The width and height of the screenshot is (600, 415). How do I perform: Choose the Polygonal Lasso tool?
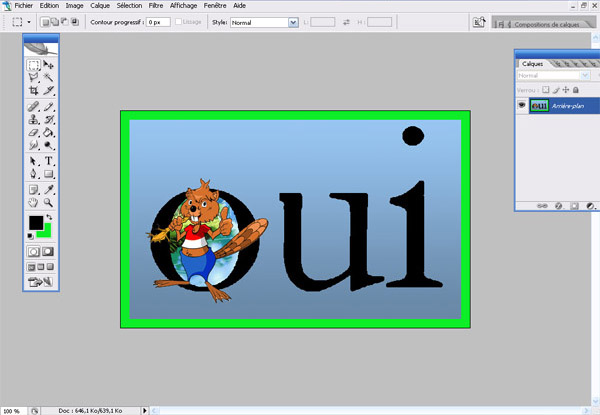click(33, 77)
